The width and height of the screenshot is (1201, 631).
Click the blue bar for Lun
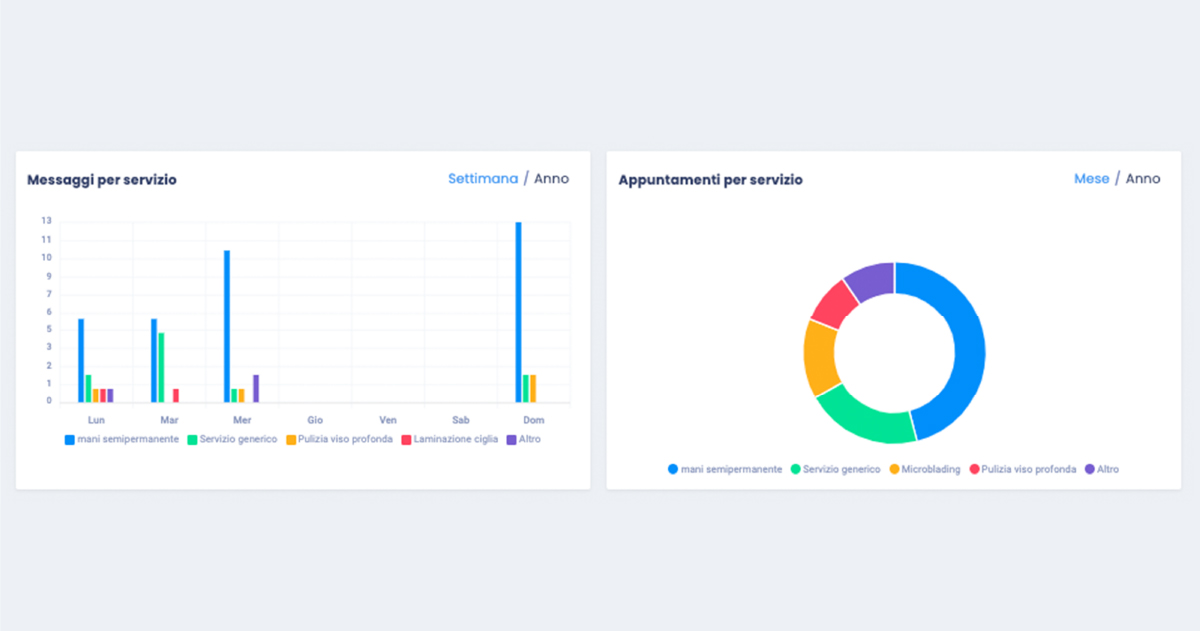[81, 360]
